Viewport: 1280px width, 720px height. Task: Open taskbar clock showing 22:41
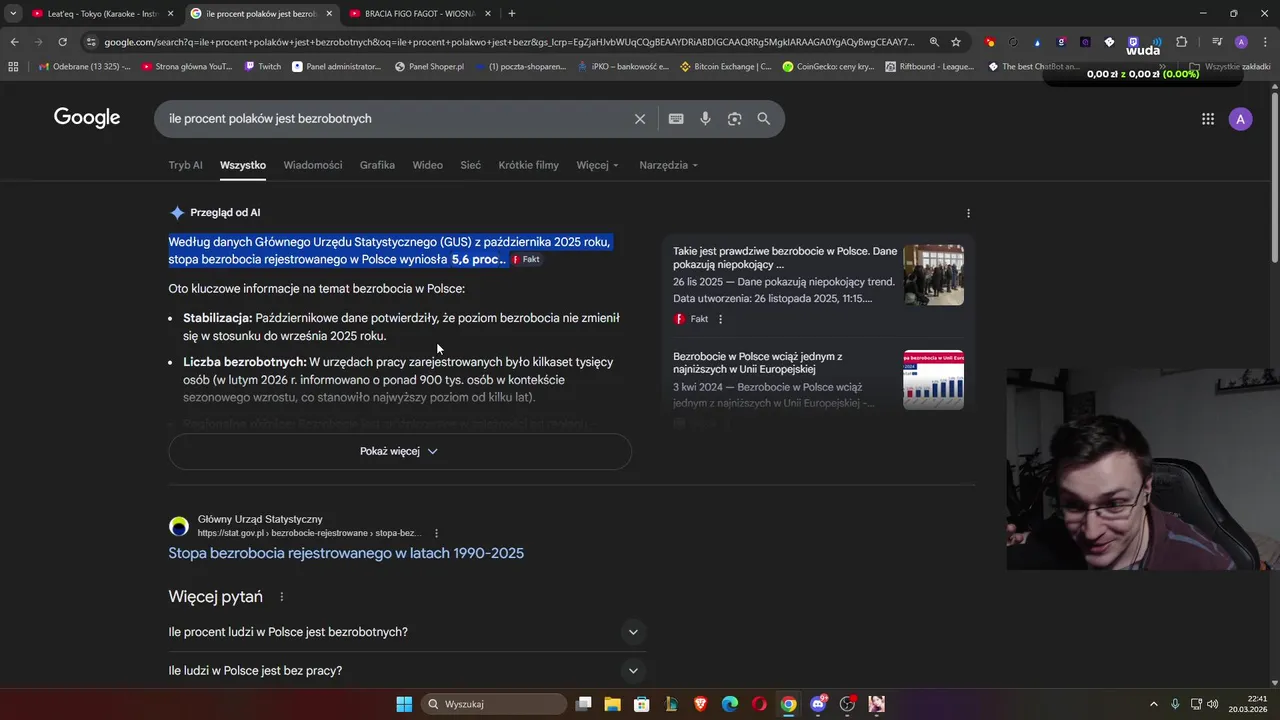(1250, 704)
